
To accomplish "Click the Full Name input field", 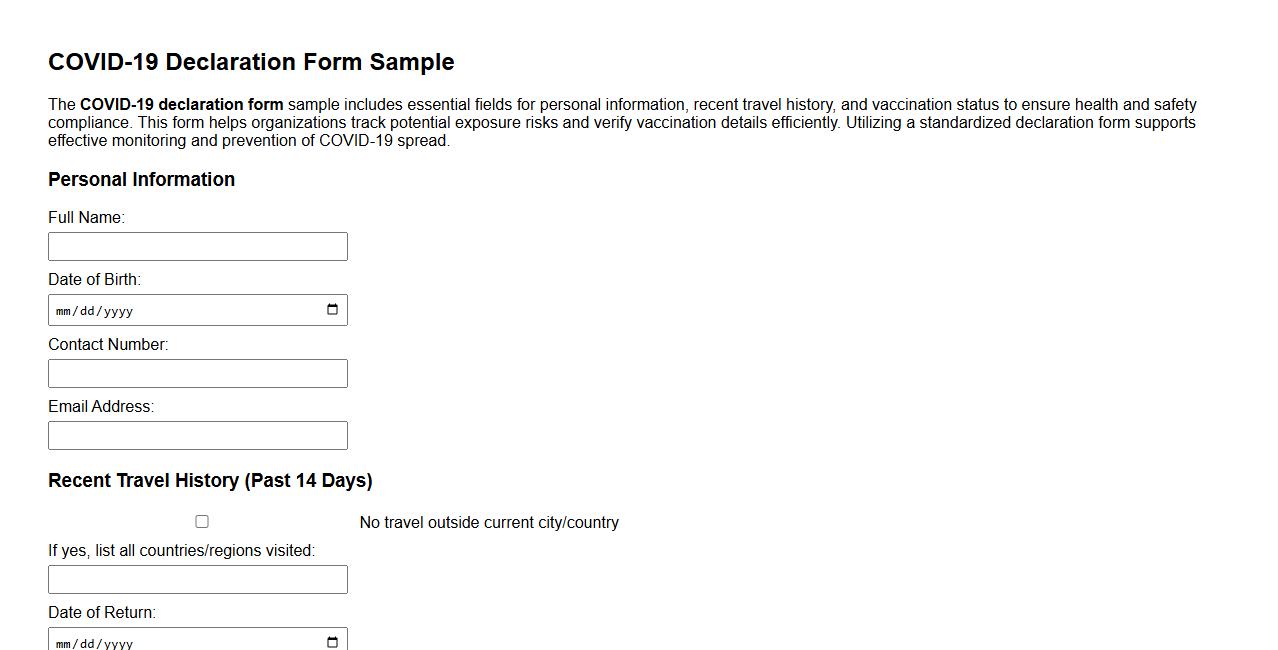I will coord(197,246).
